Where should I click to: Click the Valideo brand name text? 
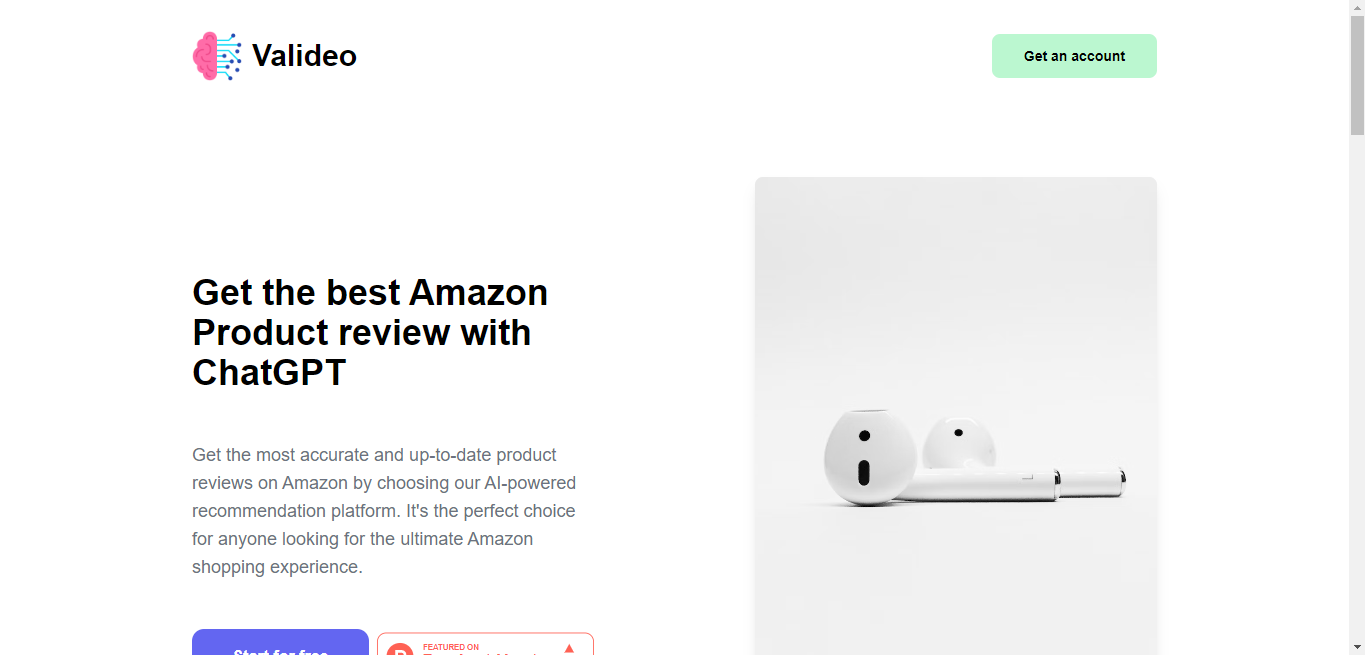(x=304, y=56)
